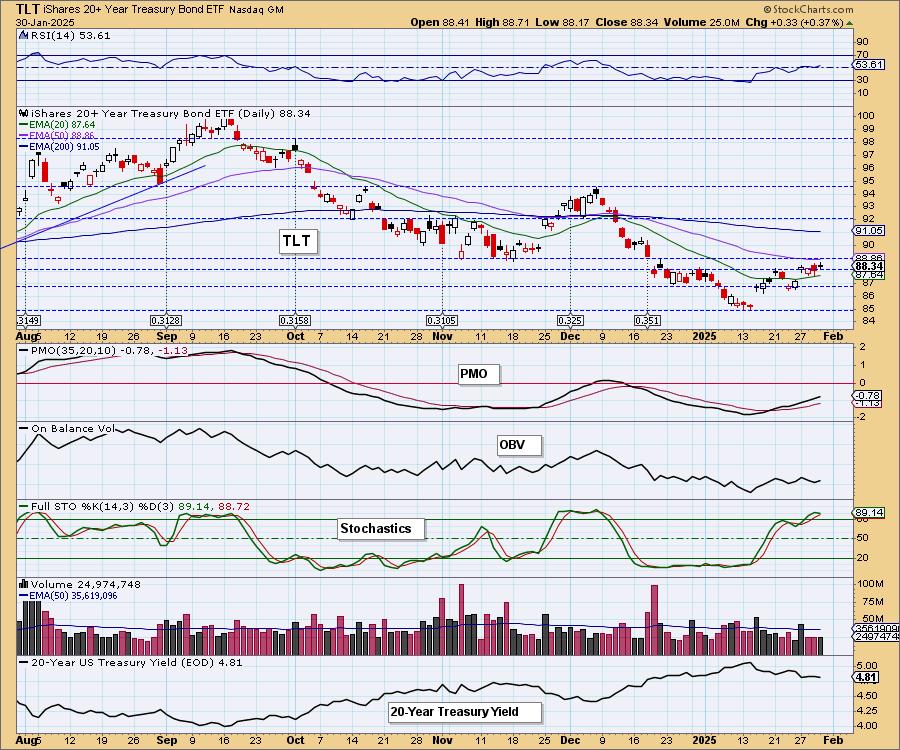This screenshot has height=750, width=900.
Task: Click the Open 88.41 value
Action: pyautogui.click(x=440, y=22)
